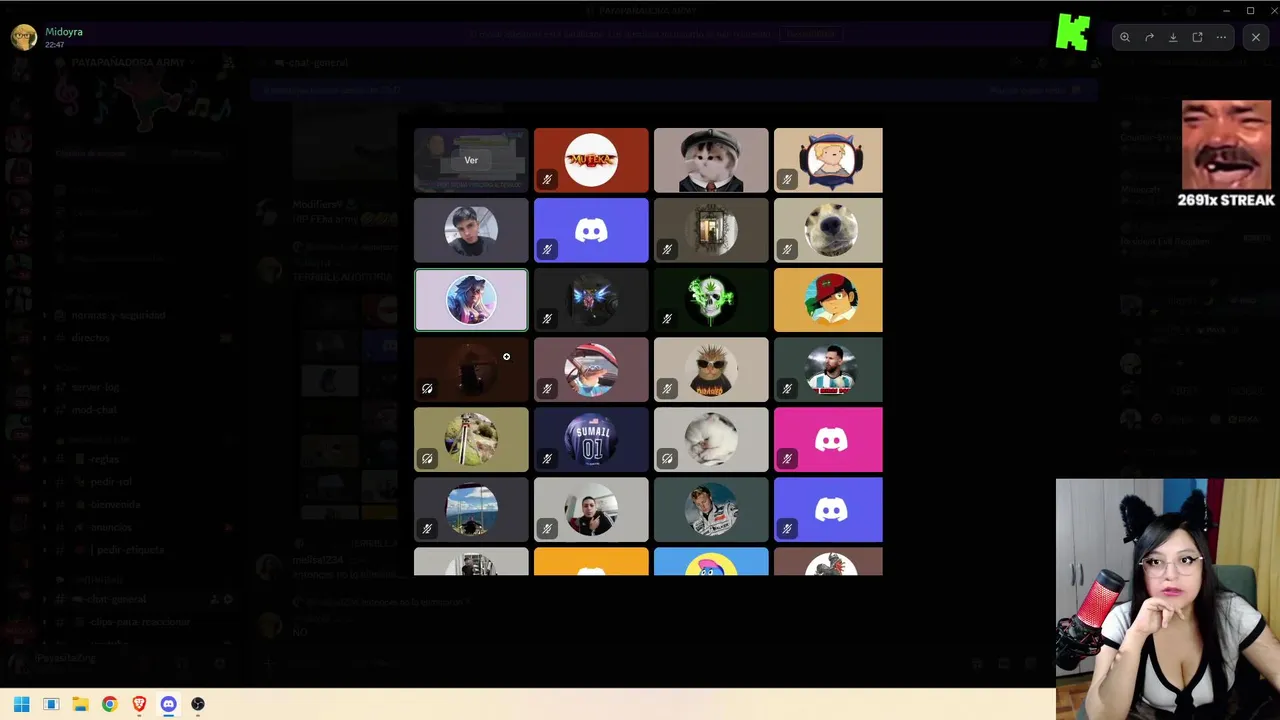Select the dog nose avatar tile

[x=828, y=230]
